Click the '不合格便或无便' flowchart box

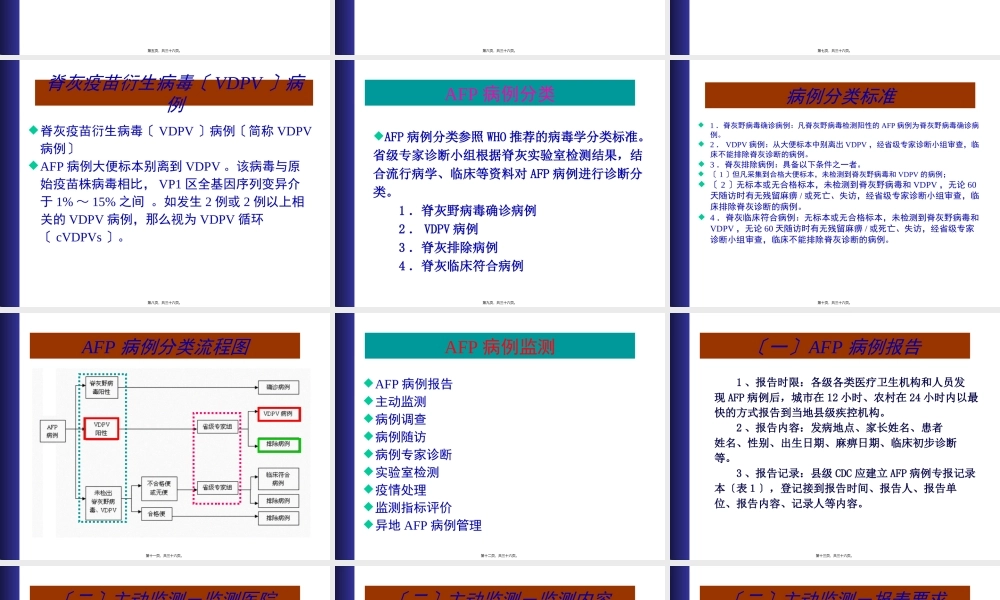point(159,488)
